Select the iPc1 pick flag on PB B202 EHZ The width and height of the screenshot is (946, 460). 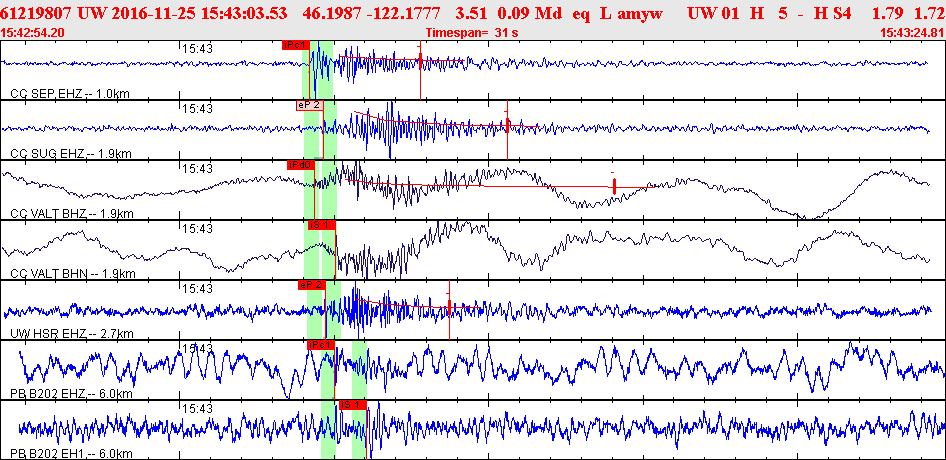(x=321, y=345)
